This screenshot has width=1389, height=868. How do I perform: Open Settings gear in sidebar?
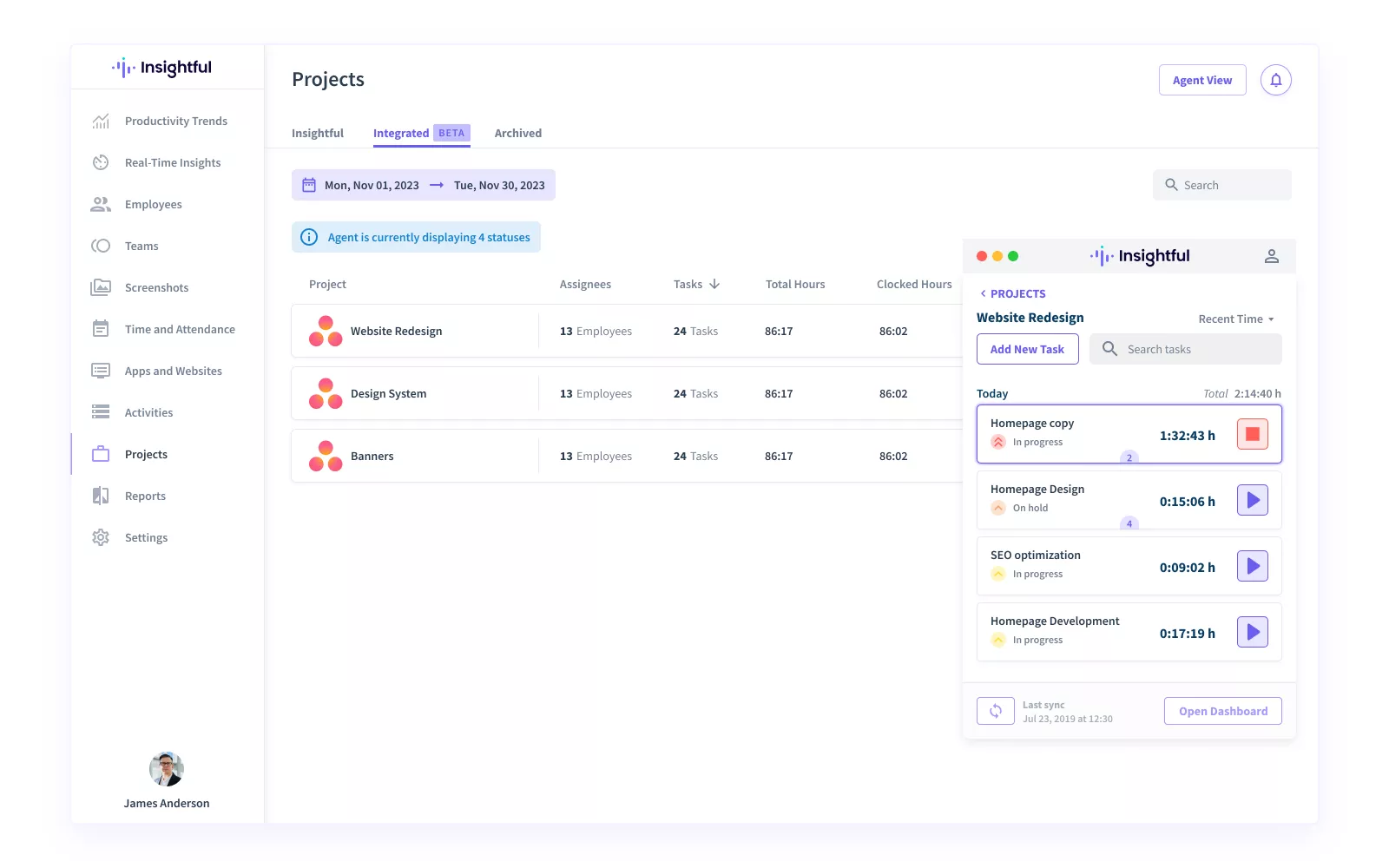pyautogui.click(x=101, y=537)
